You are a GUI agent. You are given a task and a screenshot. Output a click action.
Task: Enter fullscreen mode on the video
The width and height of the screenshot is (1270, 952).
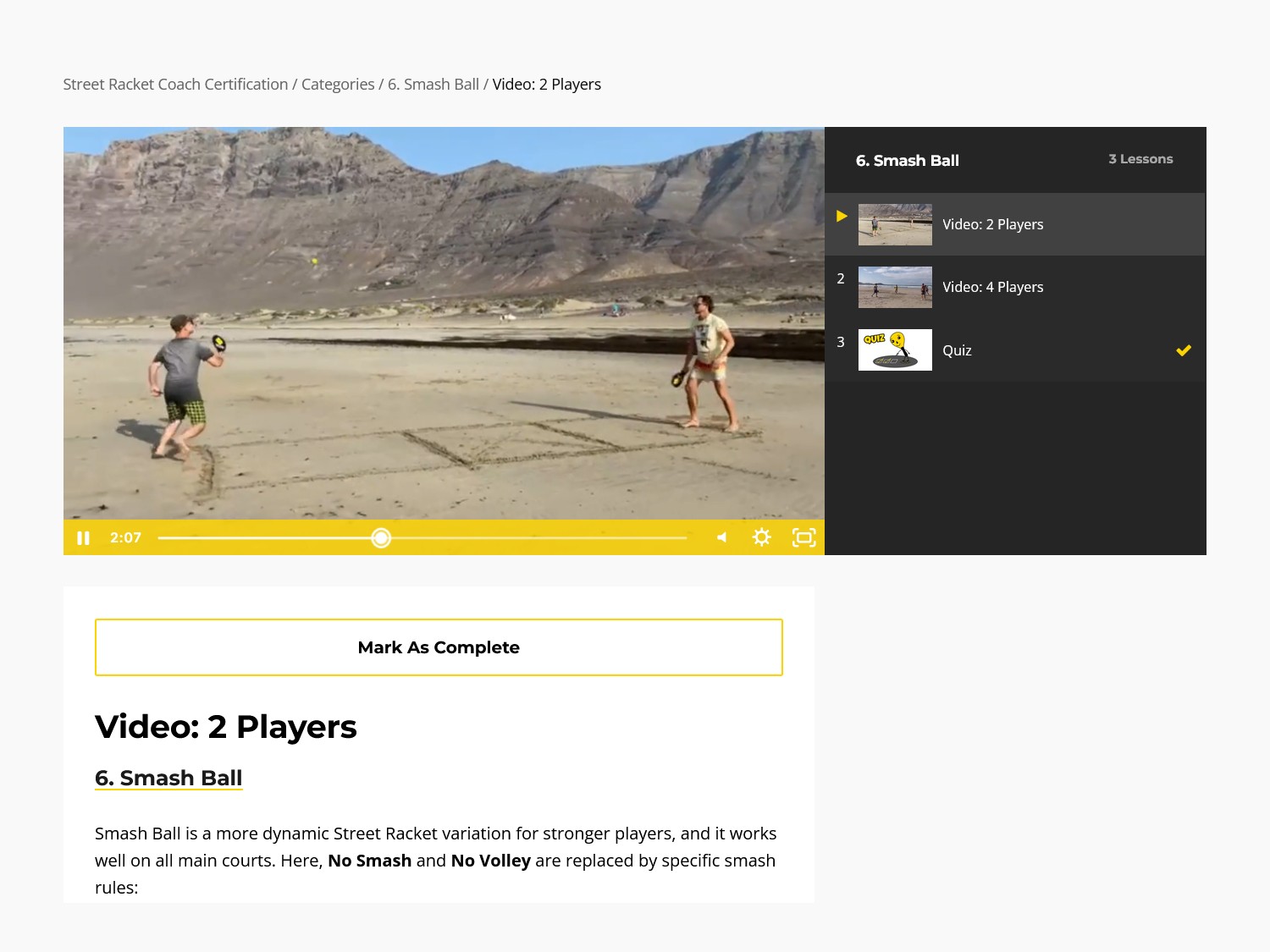[x=803, y=537]
